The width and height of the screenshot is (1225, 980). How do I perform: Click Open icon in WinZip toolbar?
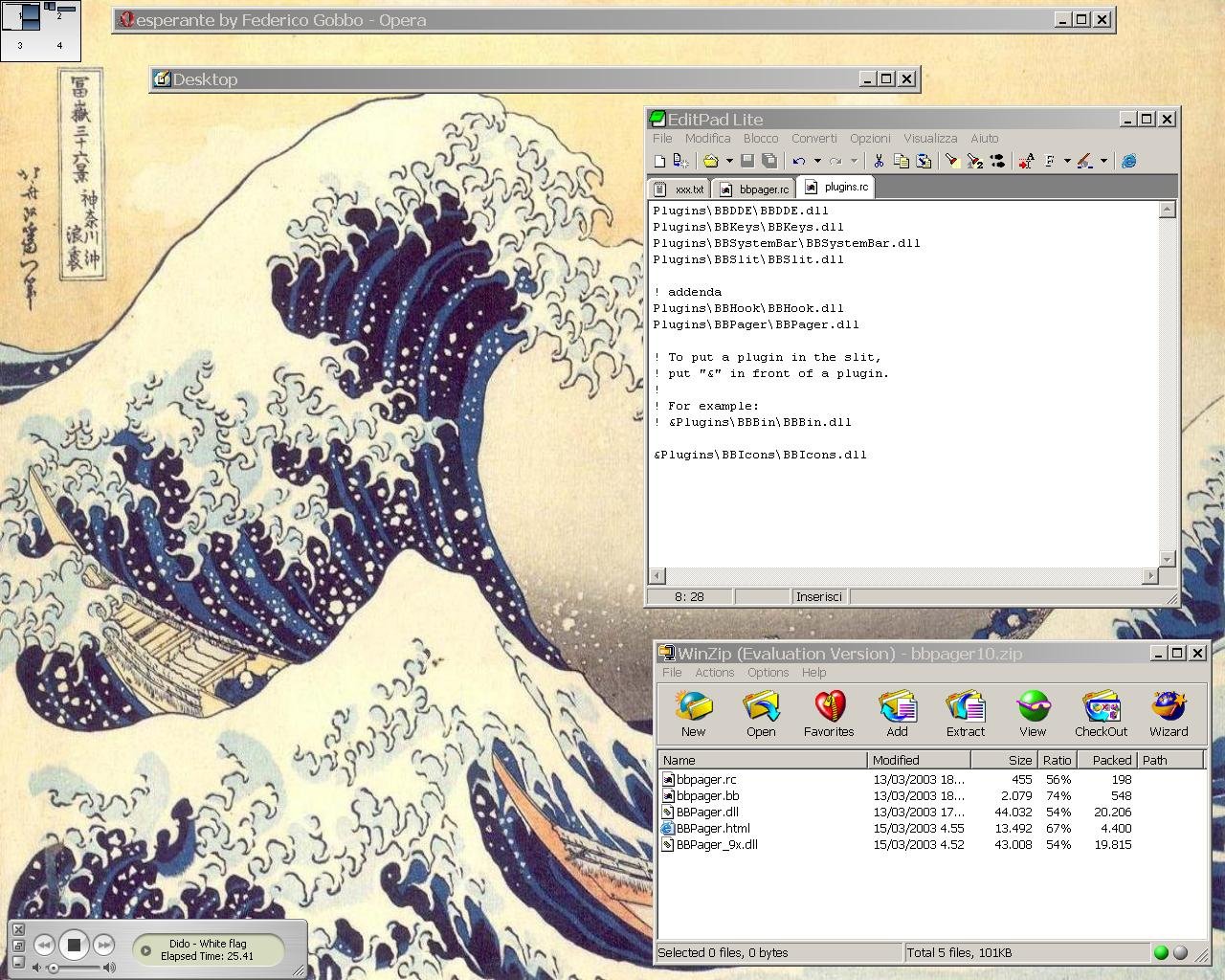pyautogui.click(x=761, y=714)
